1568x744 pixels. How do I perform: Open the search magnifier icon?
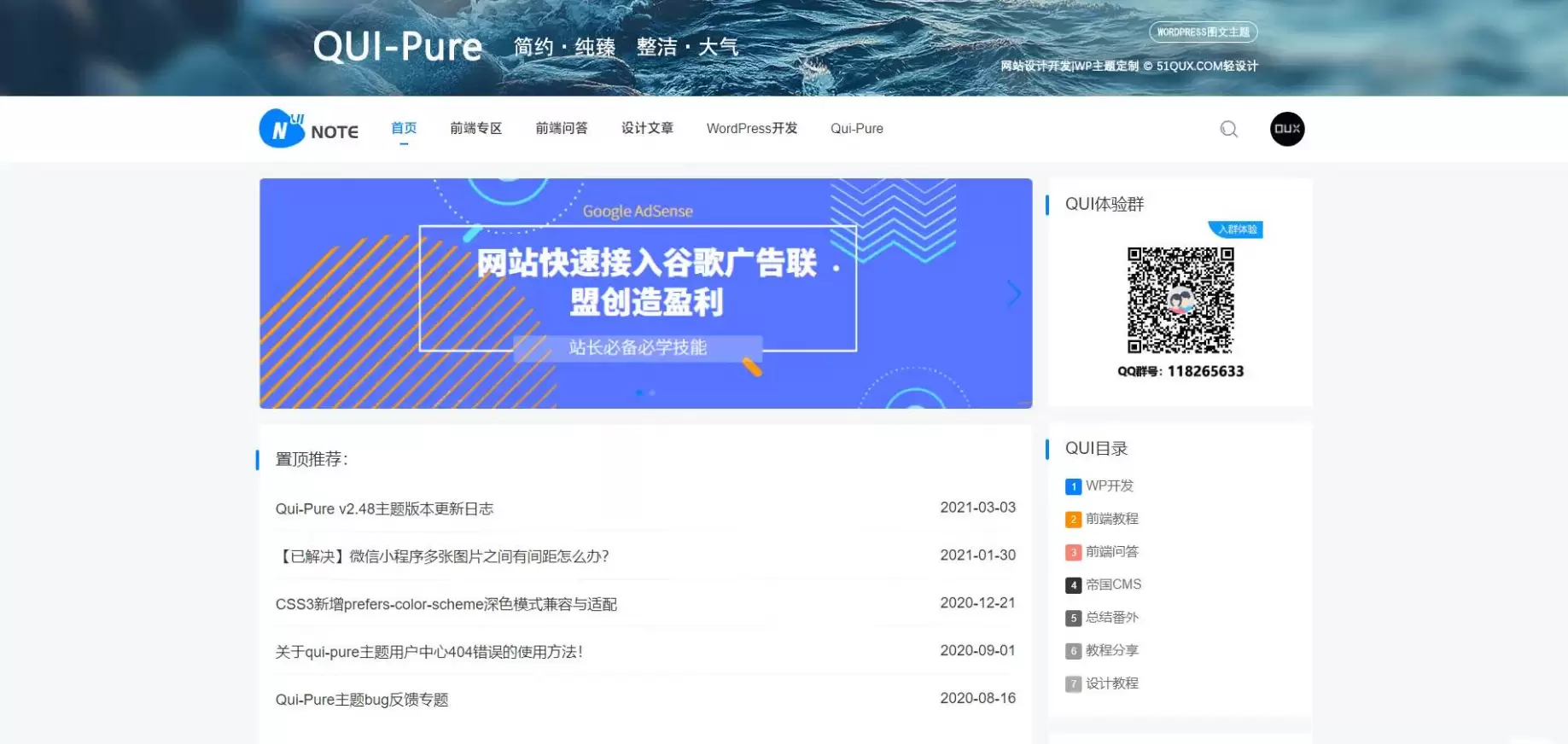coord(1228,129)
